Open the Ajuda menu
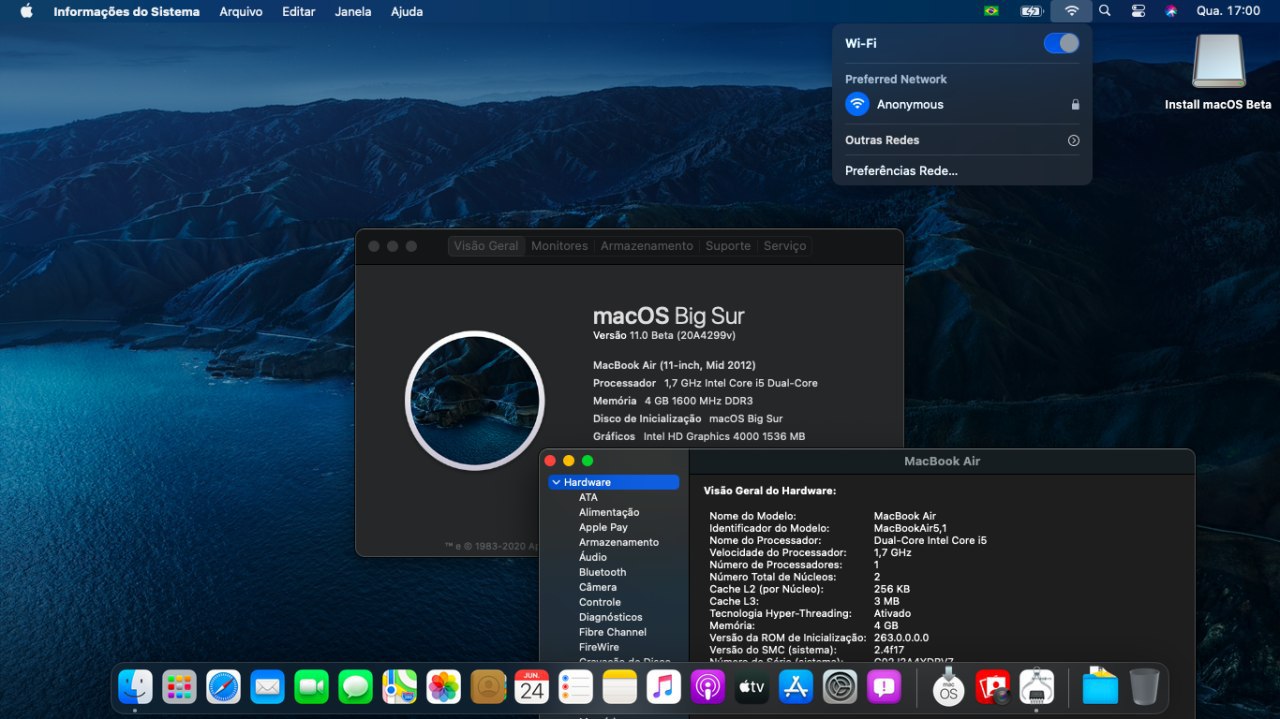This screenshot has height=719, width=1280. point(407,11)
